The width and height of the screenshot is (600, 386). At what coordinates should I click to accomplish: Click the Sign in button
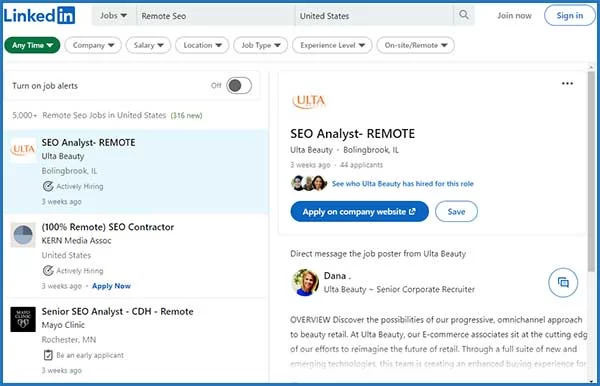tap(569, 15)
